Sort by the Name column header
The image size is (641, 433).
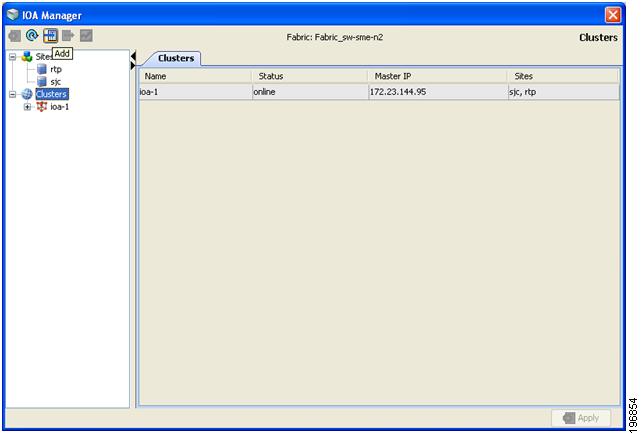(x=195, y=76)
